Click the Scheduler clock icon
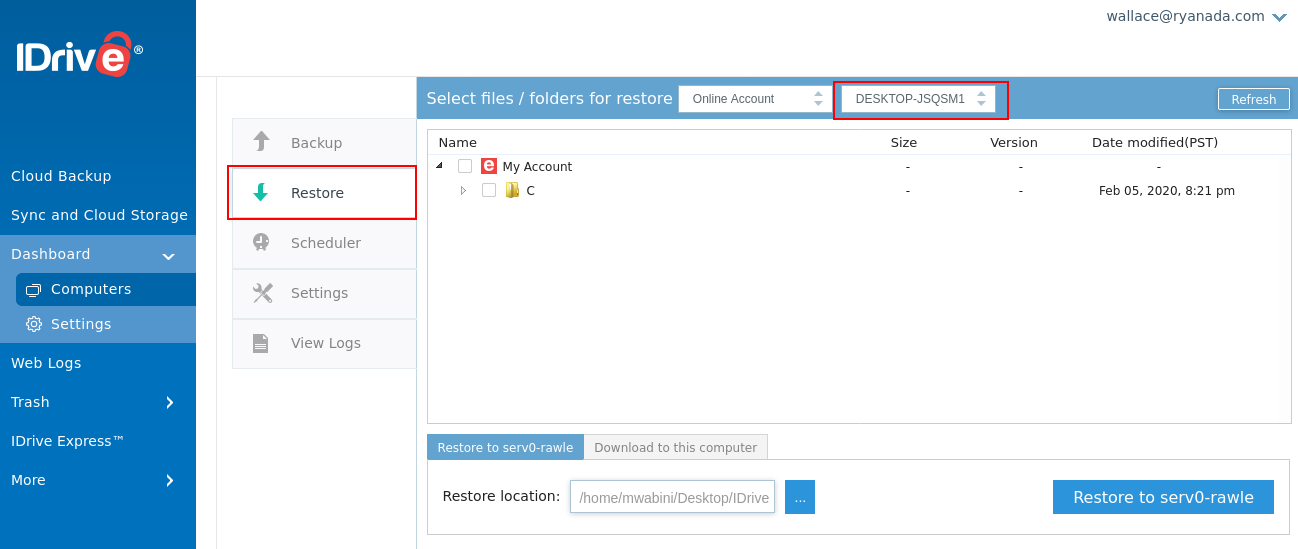The width and height of the screenshot is (1298, 549). tap(262, 242)
